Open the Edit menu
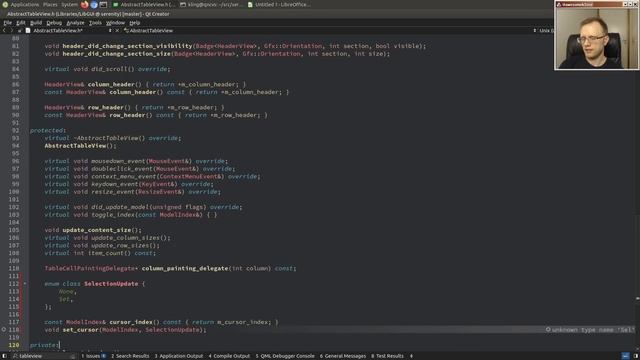 pos(21,23)
